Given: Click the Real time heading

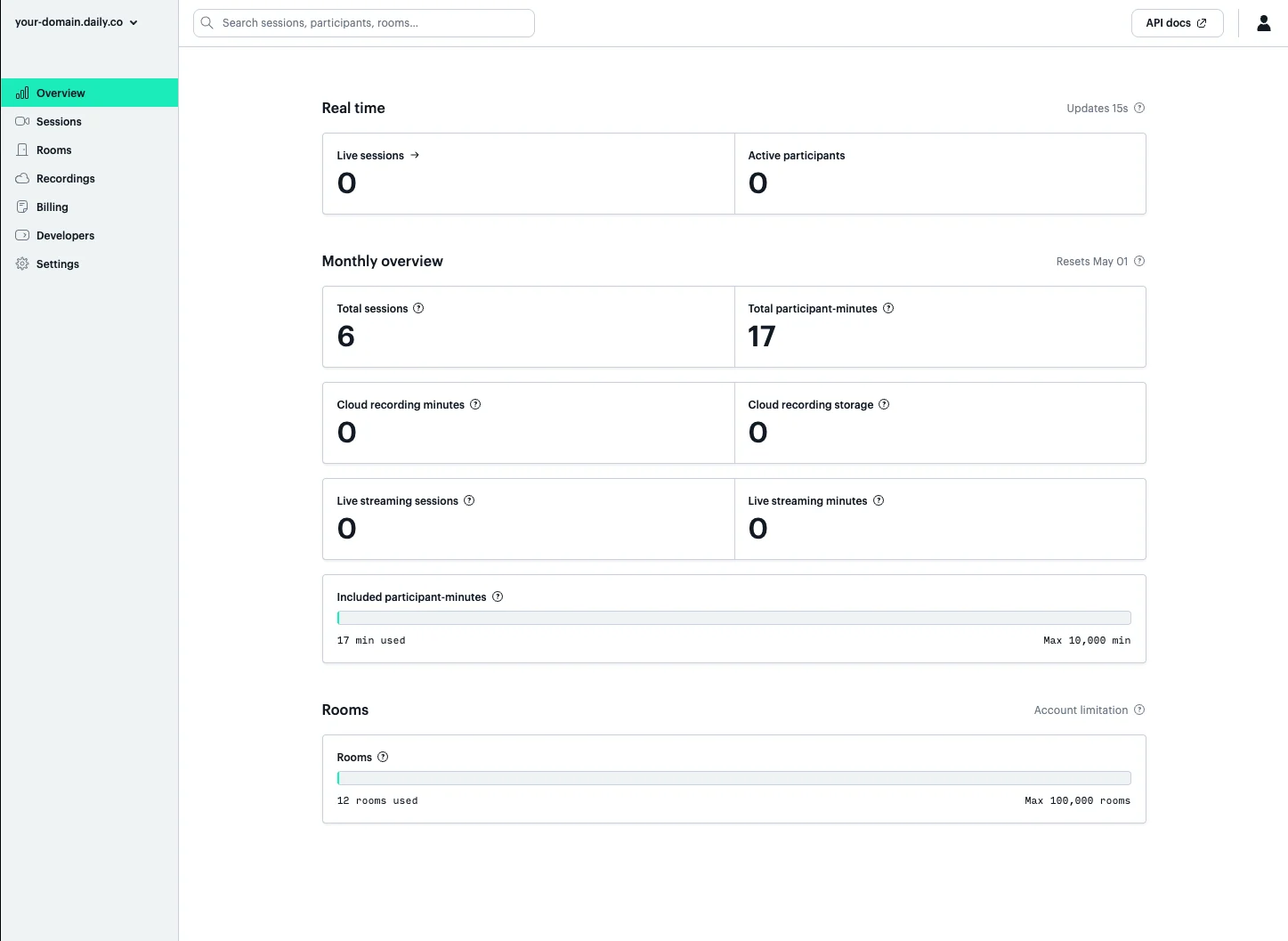Looking at the screenshot, I should (353, 108).
